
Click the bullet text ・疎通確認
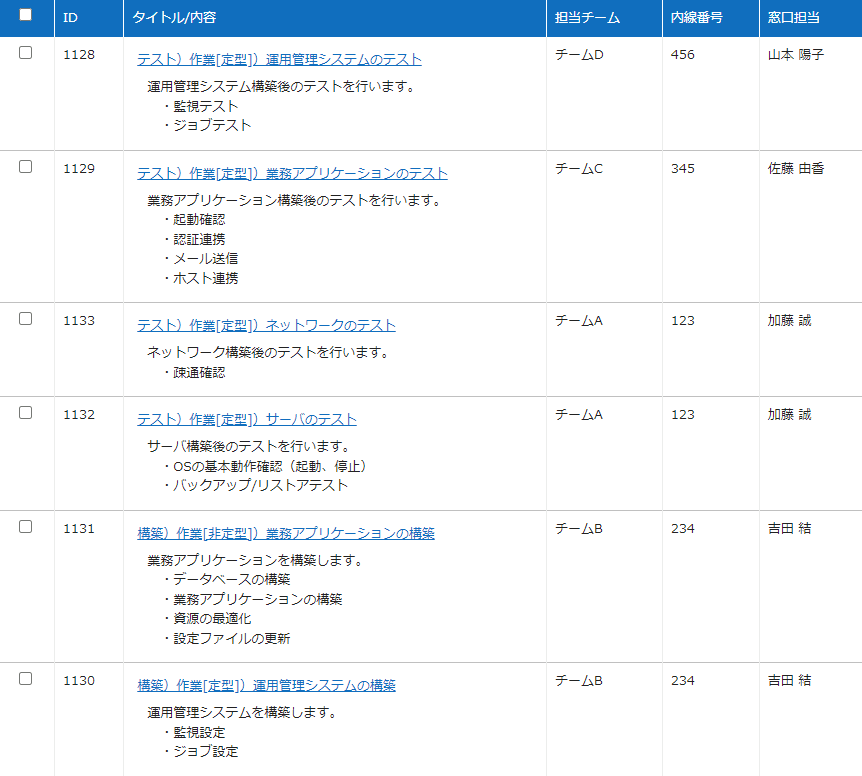[194, 372]
